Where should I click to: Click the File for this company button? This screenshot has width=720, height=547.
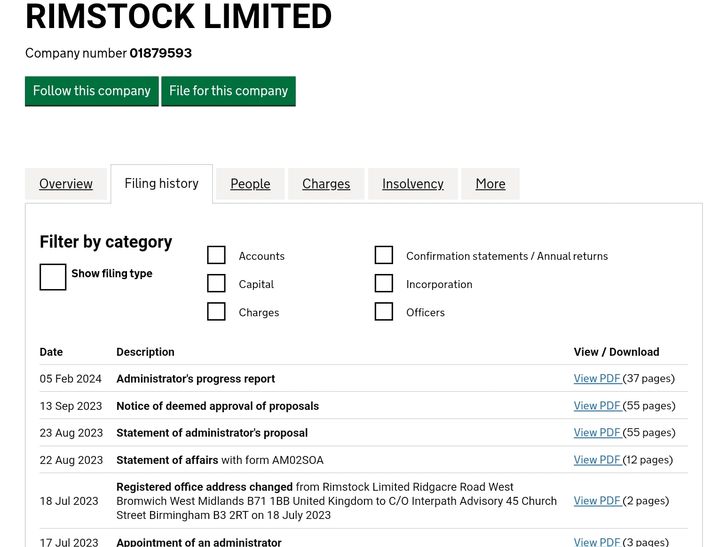coord(228,91)
